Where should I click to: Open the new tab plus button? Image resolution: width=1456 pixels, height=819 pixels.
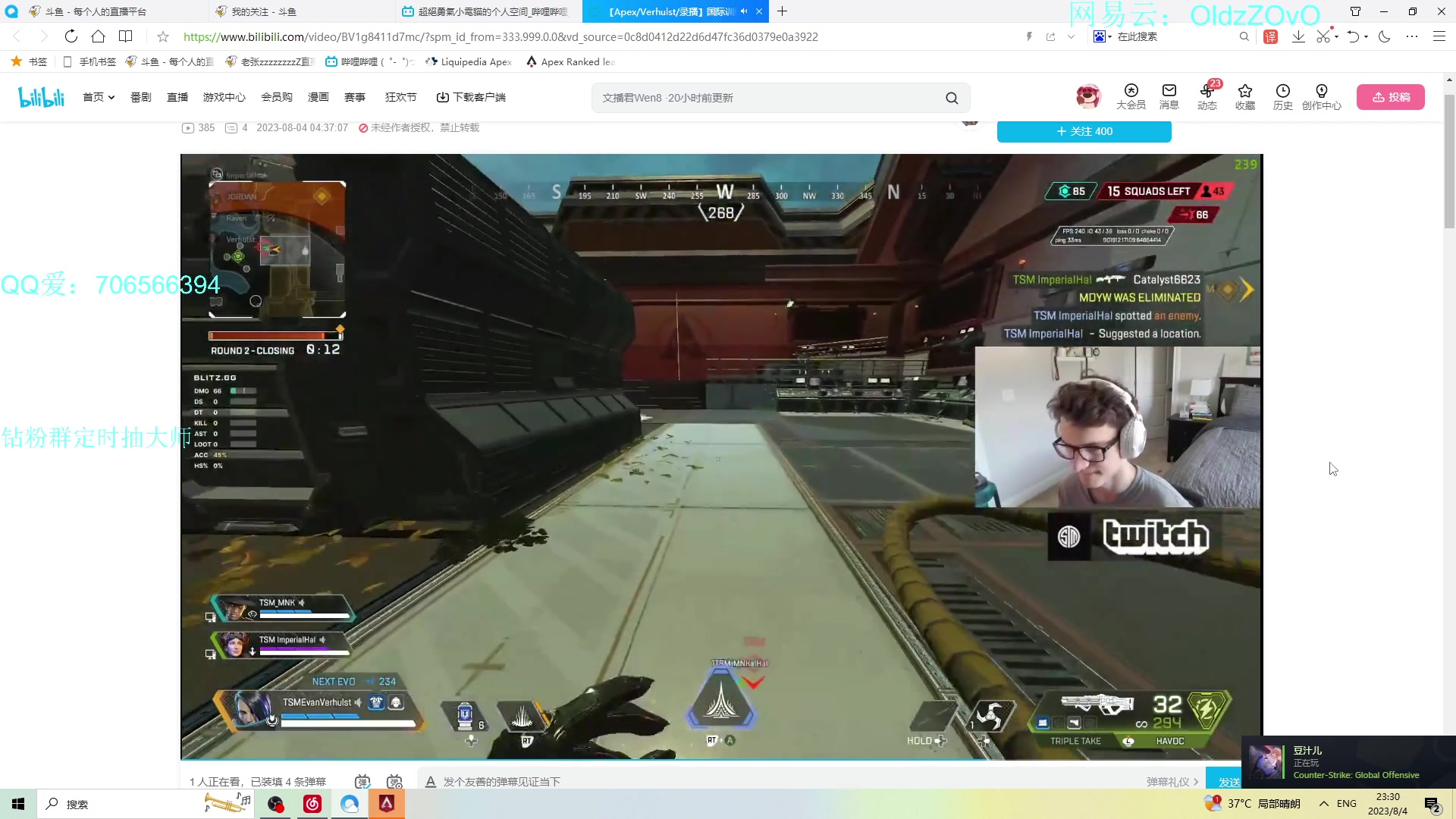[783, 11]
